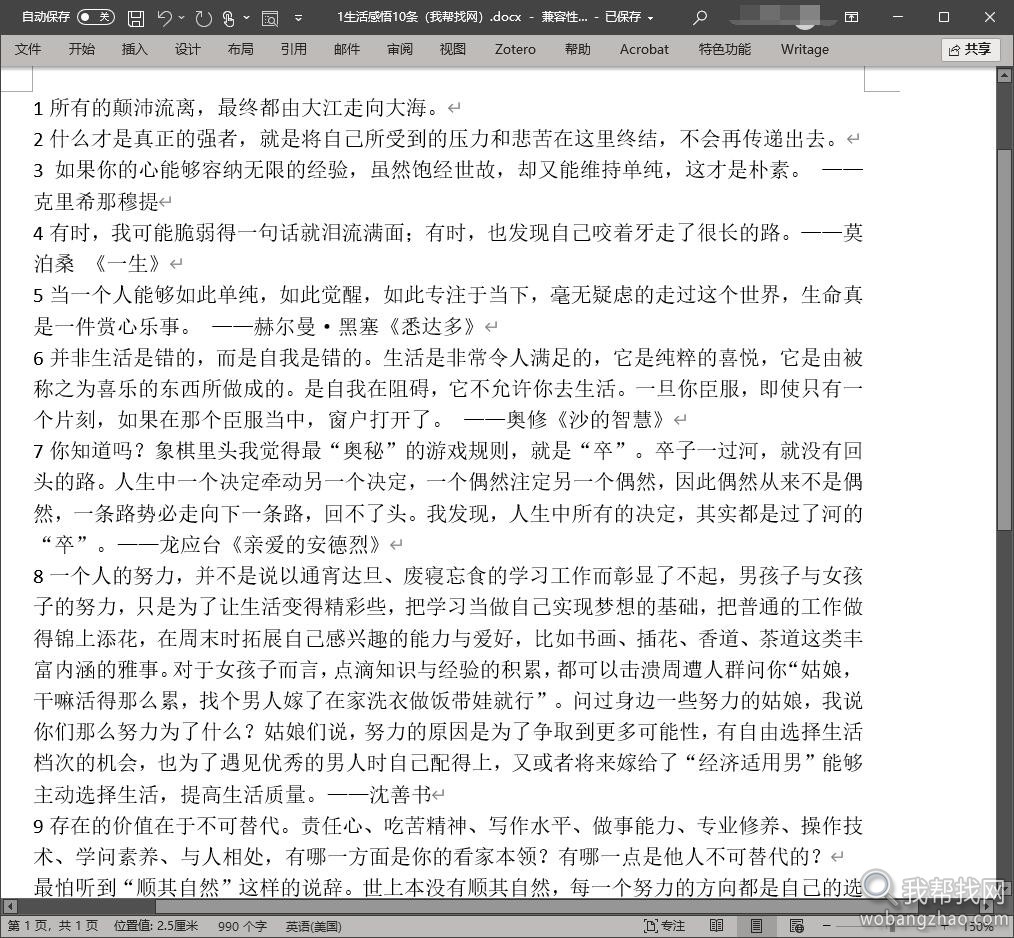This screenshot has width=1014, height=938.
Task: Click the language indicator 英语(美国)
Action: 314,926
